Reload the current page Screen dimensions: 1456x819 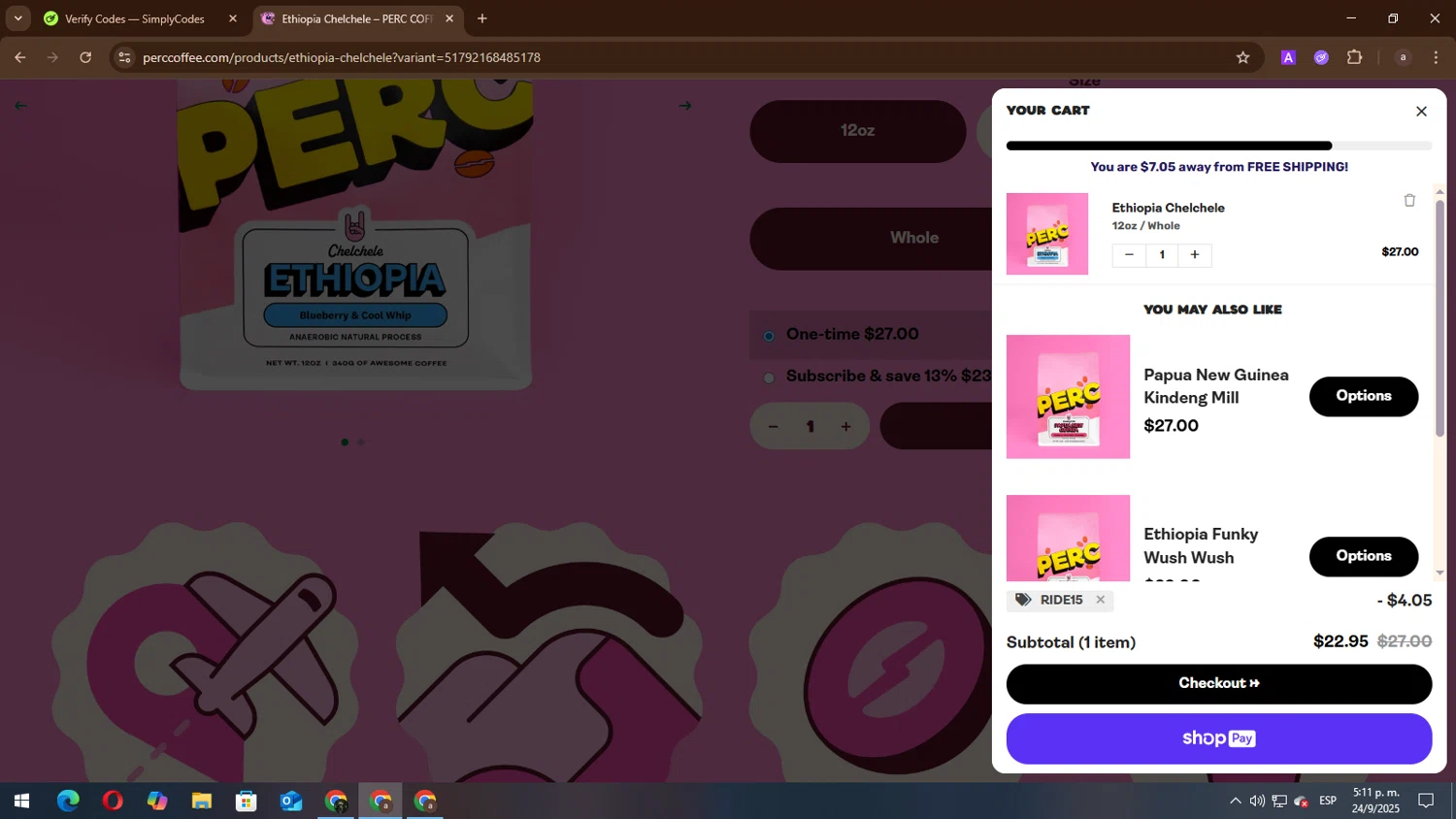pyautogui.click(x=85, y=57)
